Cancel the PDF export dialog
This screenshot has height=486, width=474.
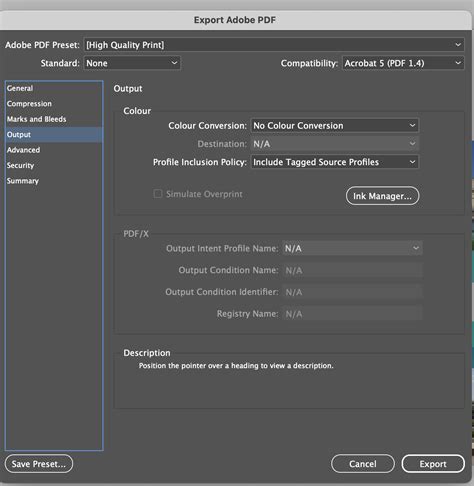(x=363, y=464)
